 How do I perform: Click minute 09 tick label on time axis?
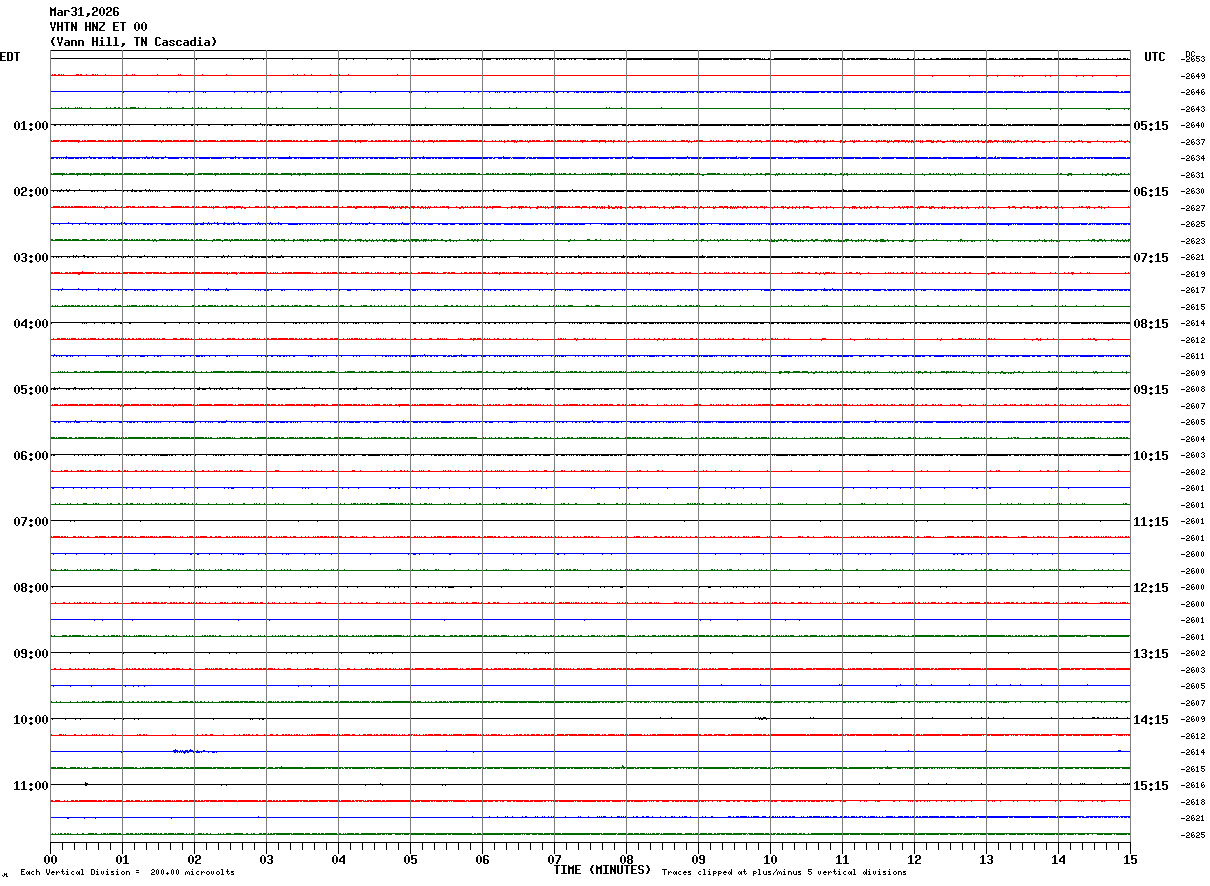point(698,860)
